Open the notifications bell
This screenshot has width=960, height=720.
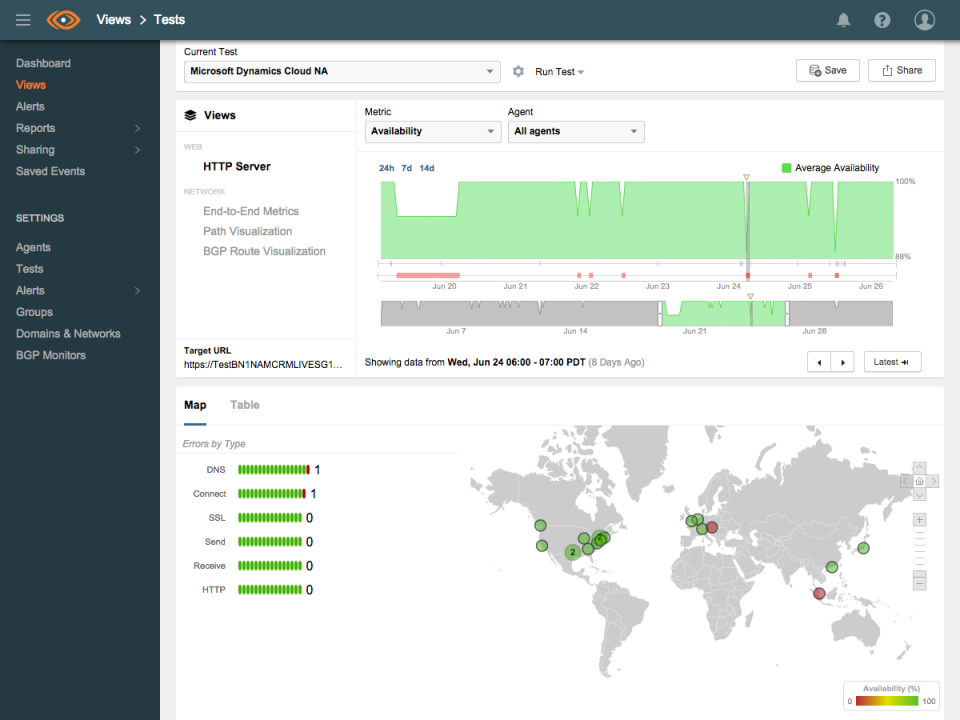(x=844, y=20)
